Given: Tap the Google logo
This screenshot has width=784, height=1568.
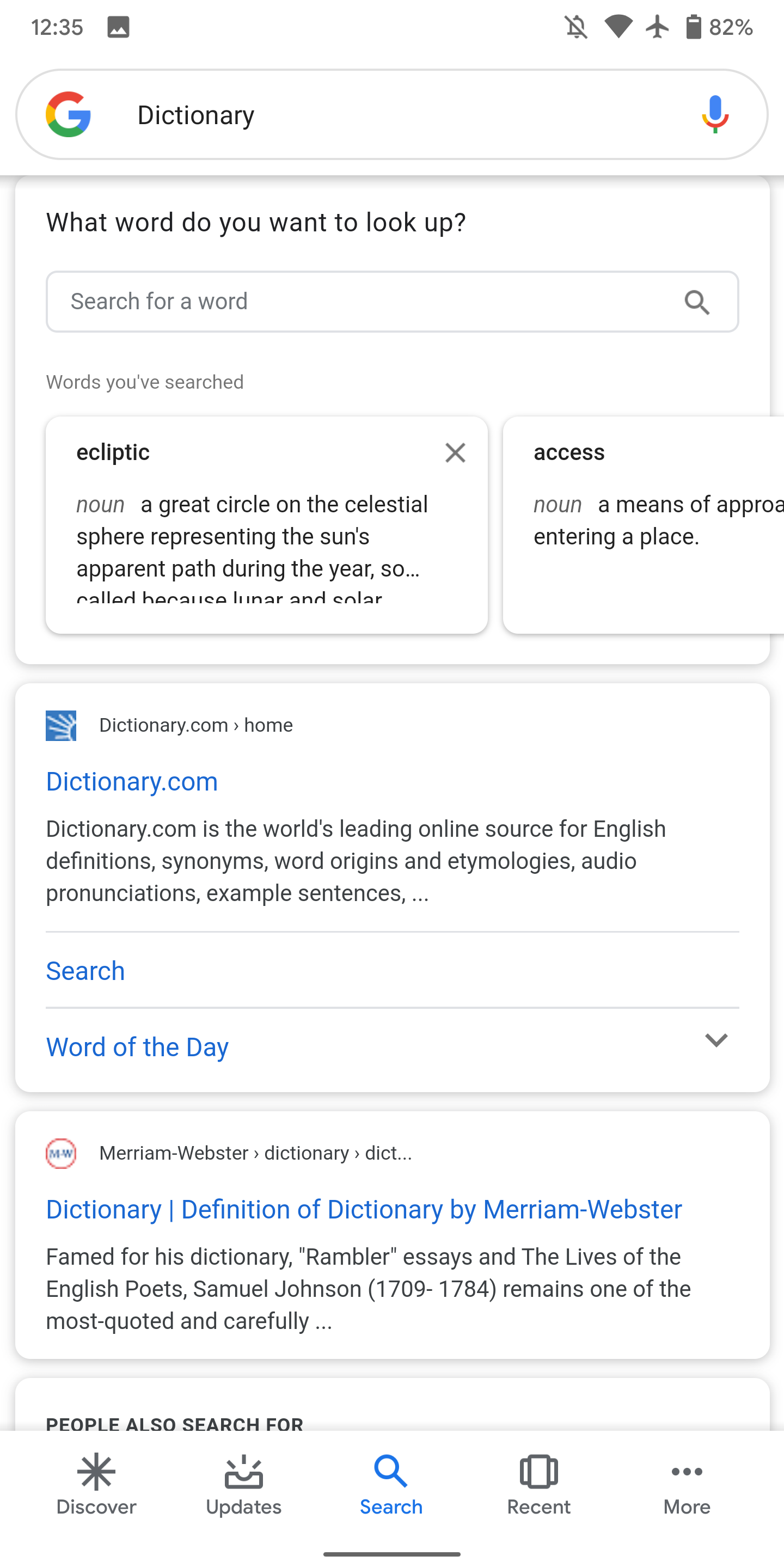Looking at the screenshot, I should coord(68,114).
